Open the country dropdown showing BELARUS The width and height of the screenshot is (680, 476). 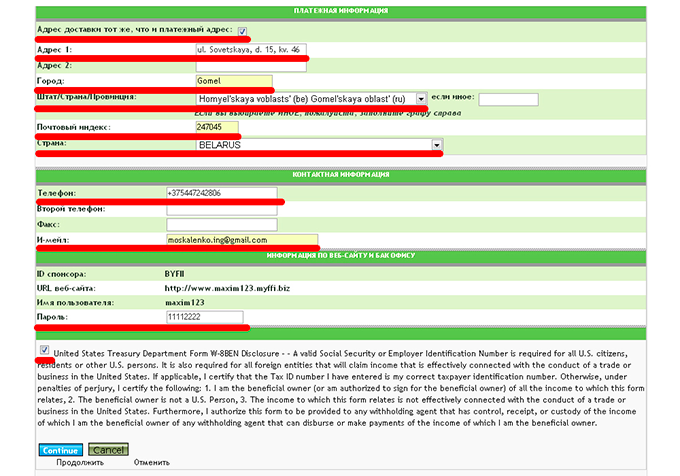coord(319,145)
